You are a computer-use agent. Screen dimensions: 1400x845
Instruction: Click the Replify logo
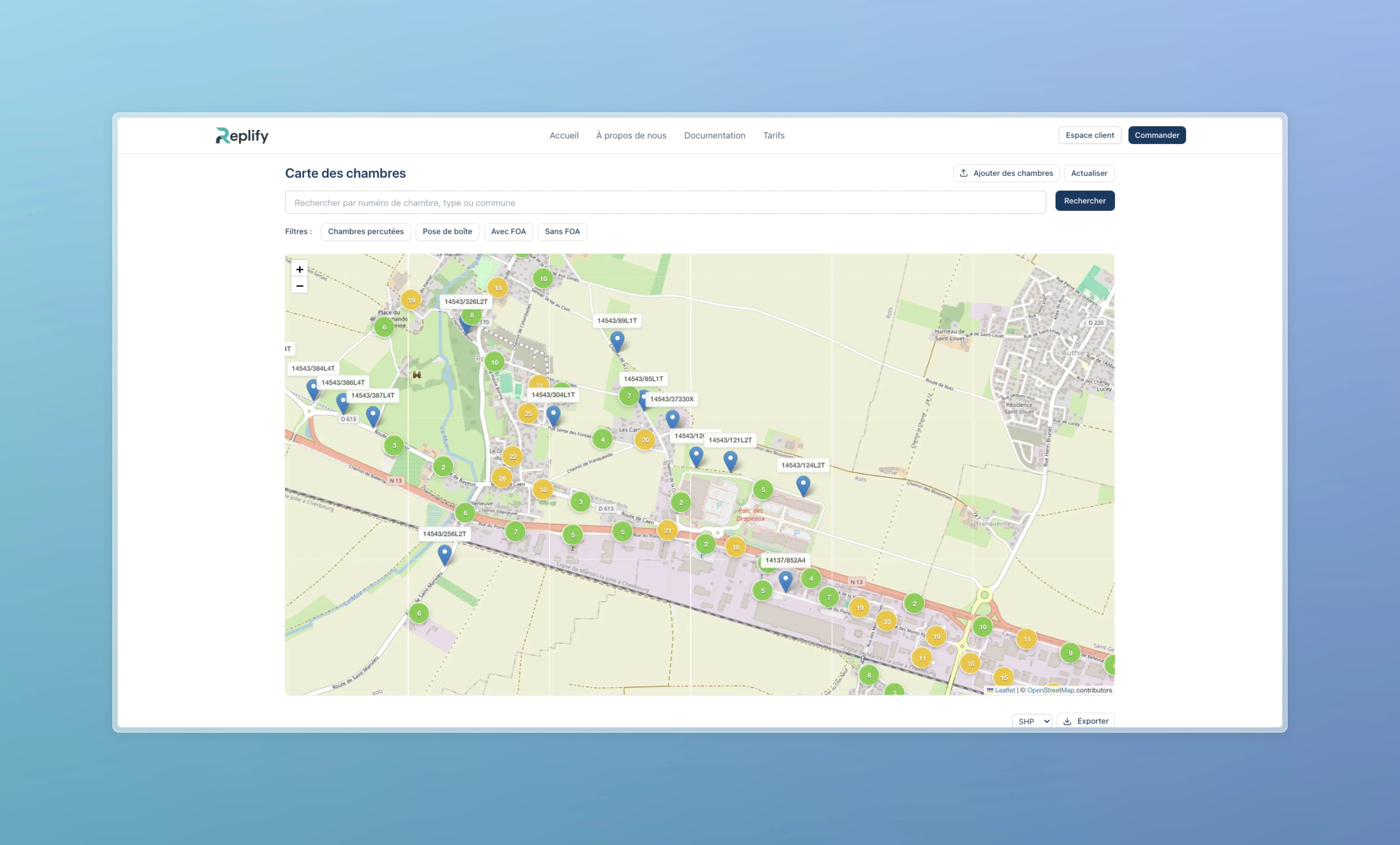pyautogui.click(x=242, y=135)
